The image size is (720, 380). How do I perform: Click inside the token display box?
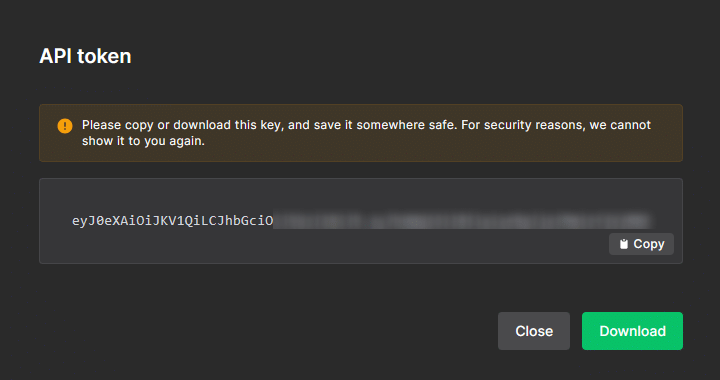click(x=361, y=221)
